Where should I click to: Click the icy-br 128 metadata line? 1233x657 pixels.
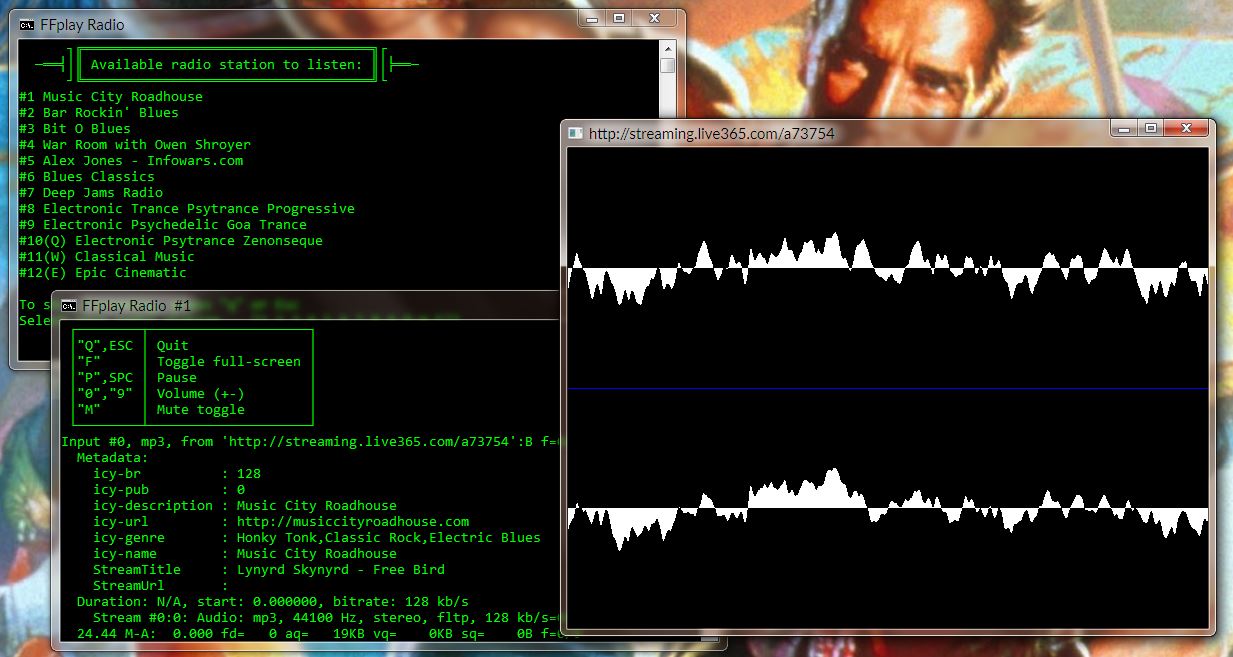point(177,474)
